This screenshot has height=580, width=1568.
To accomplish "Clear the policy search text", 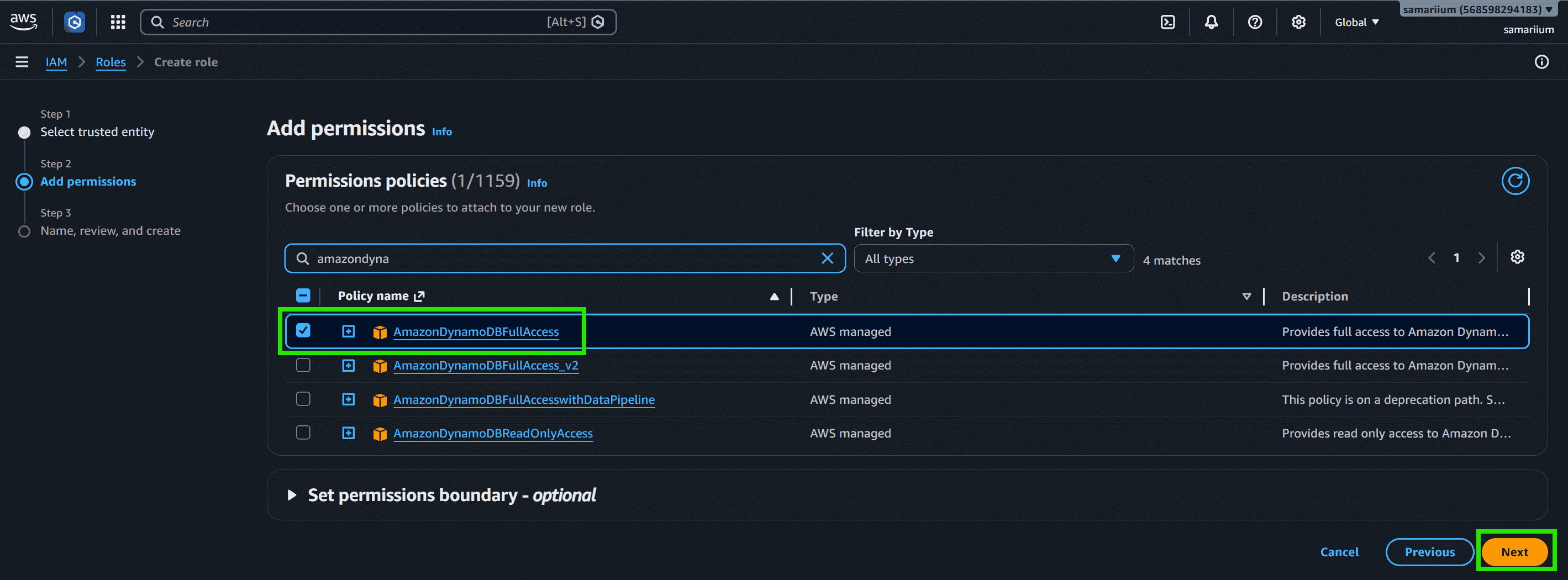I will pos(827,259).
